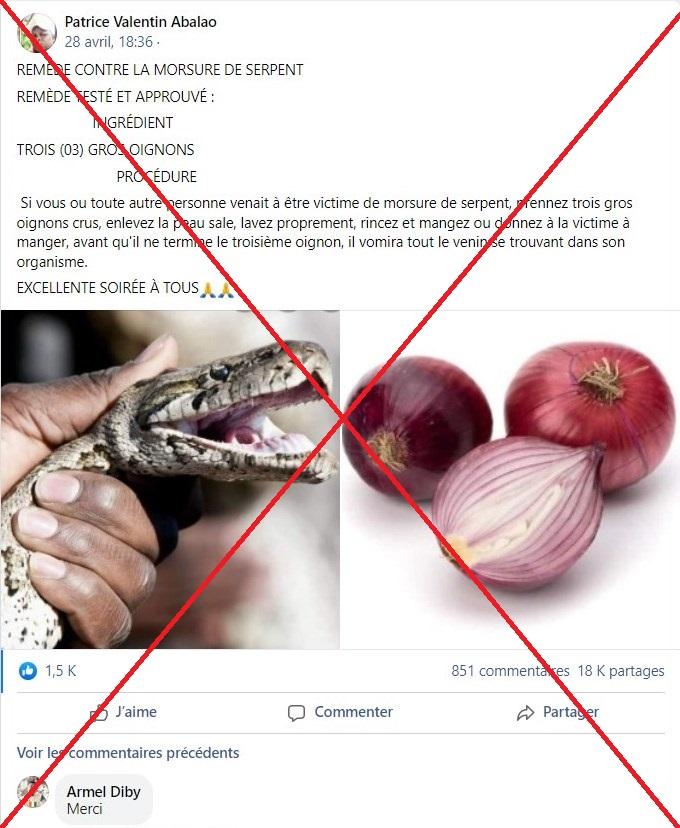This screenshot has width=680, height=828.
Task: Click the Commenter button
Action: tap(340, 712)
